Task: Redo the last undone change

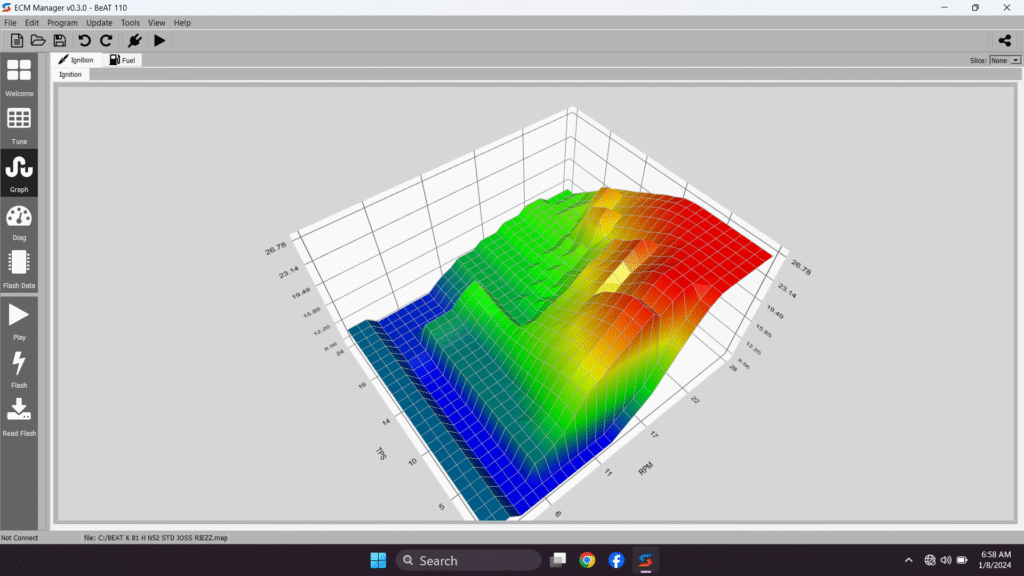Action: coord(106,41)
